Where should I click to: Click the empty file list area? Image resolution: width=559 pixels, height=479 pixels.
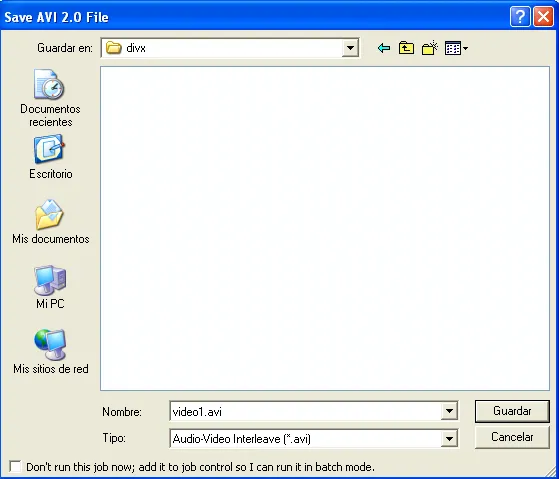click(x=325, y=228)
